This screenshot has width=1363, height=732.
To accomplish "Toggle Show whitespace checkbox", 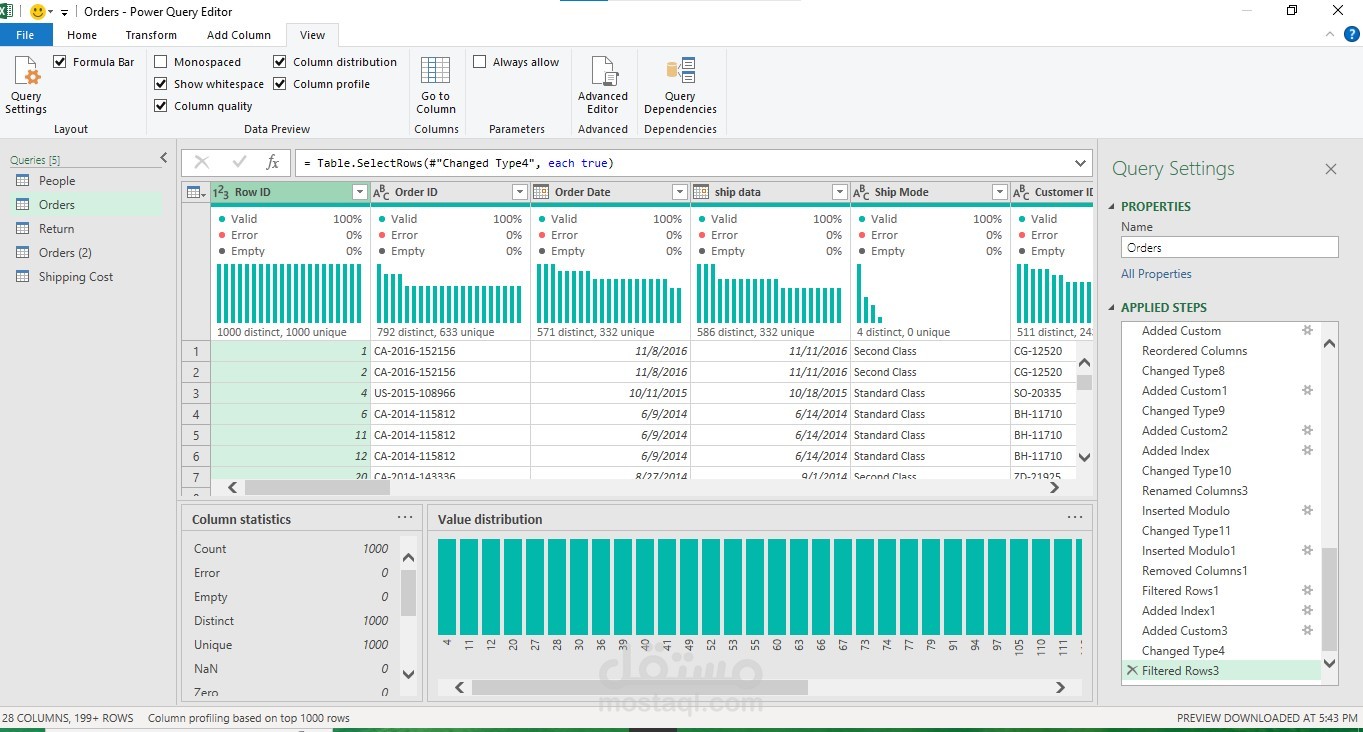I will coord(161,84).
